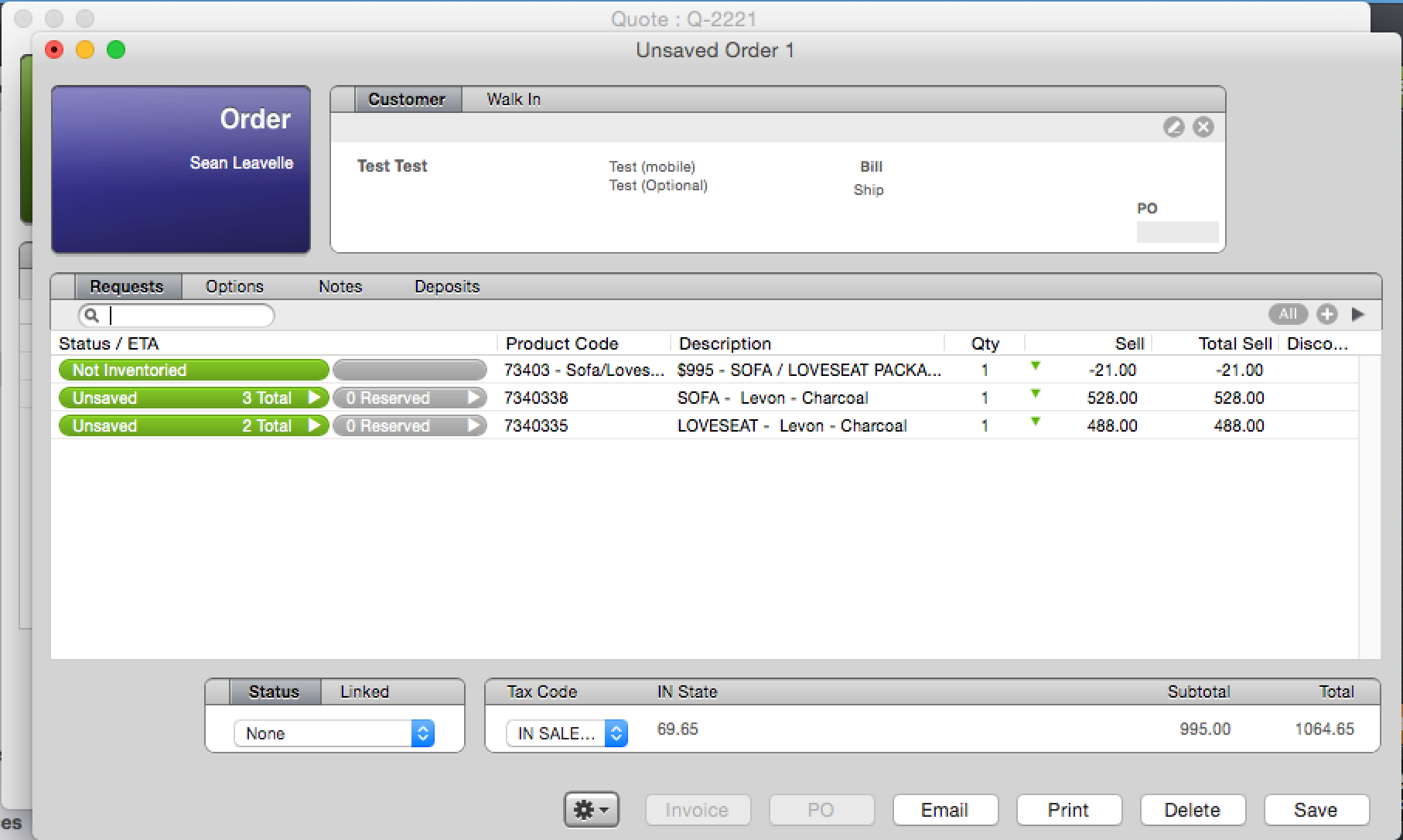The width and height of the screenshot is (1403, 840).
Task: Click the edit customer pencil icon
Action: click(1174, 127)
